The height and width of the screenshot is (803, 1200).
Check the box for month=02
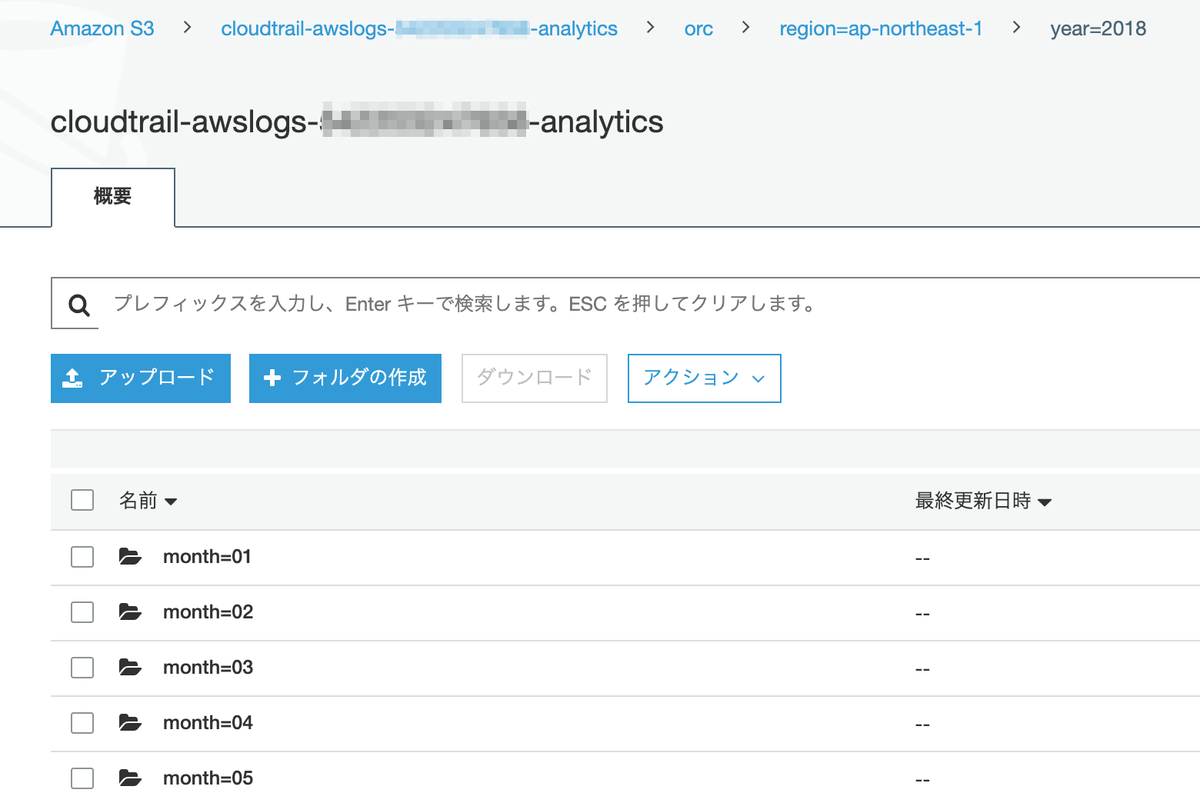(82, 612)
